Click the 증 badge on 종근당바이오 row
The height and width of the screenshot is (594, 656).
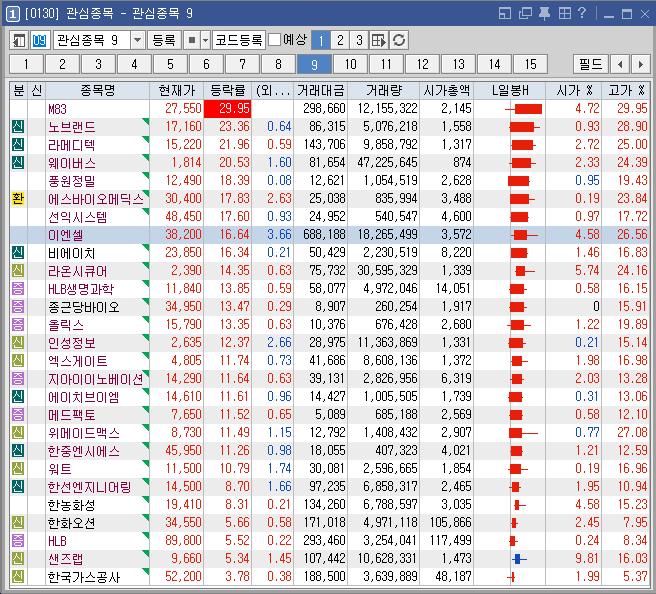point(18,306)
